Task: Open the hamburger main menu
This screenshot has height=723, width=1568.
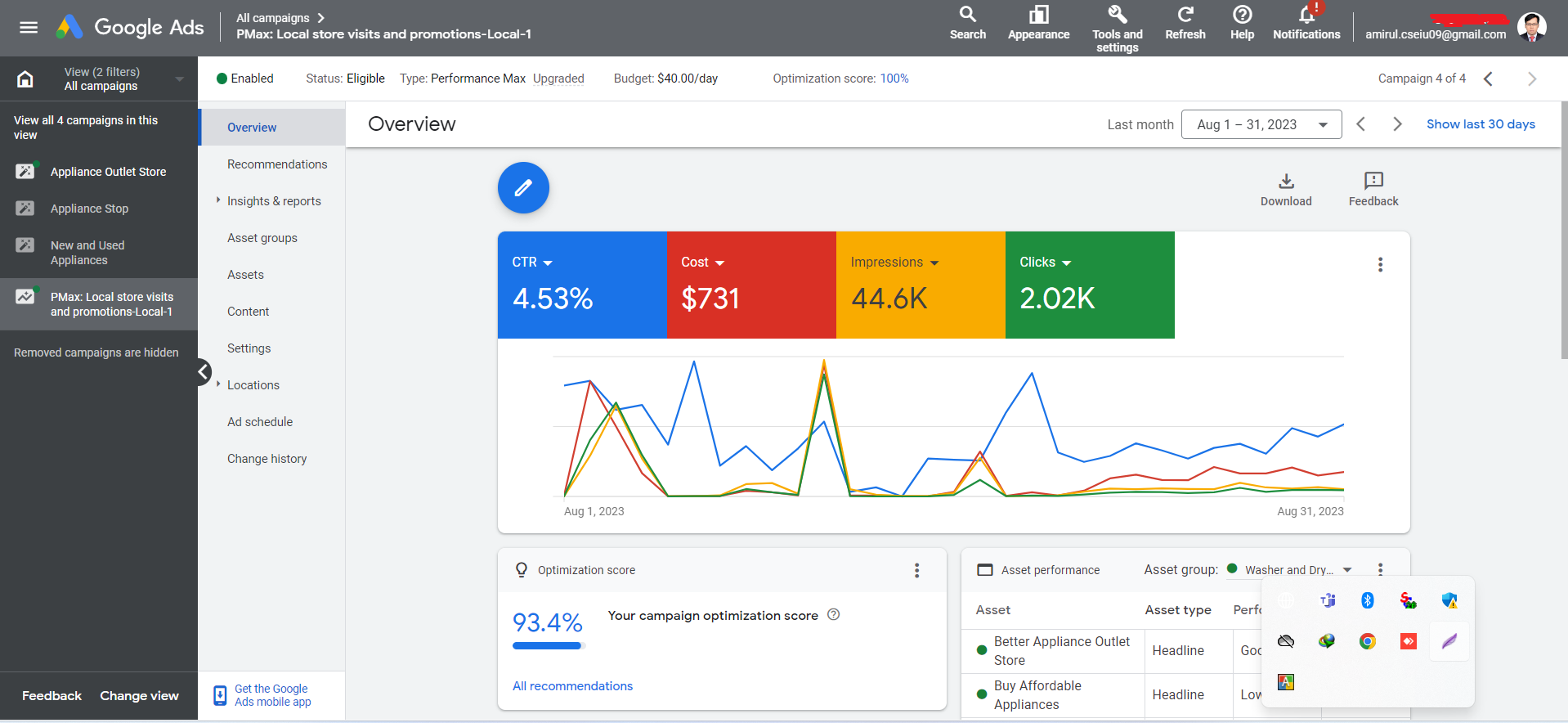Action: [29, 28]
